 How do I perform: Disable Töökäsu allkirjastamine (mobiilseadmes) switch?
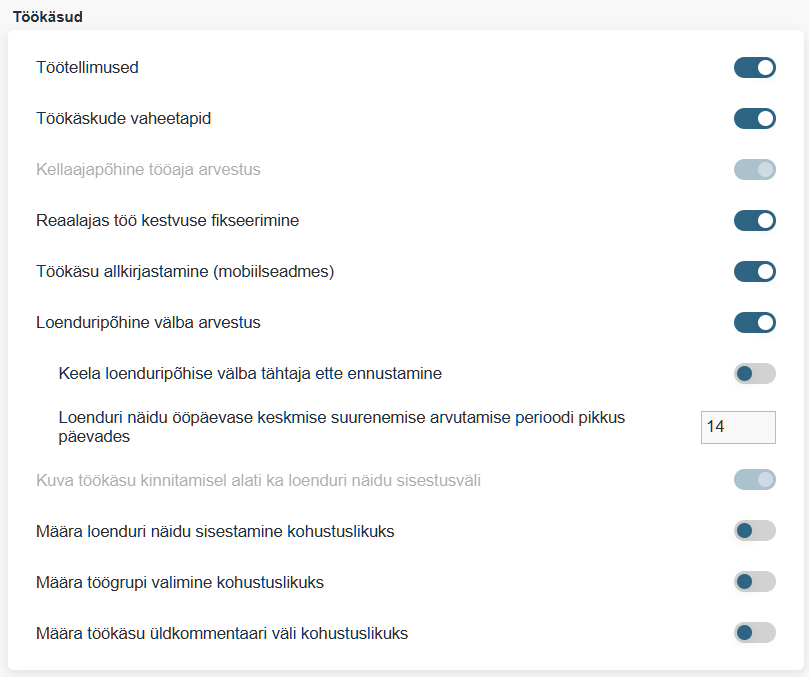pos(754,271)
